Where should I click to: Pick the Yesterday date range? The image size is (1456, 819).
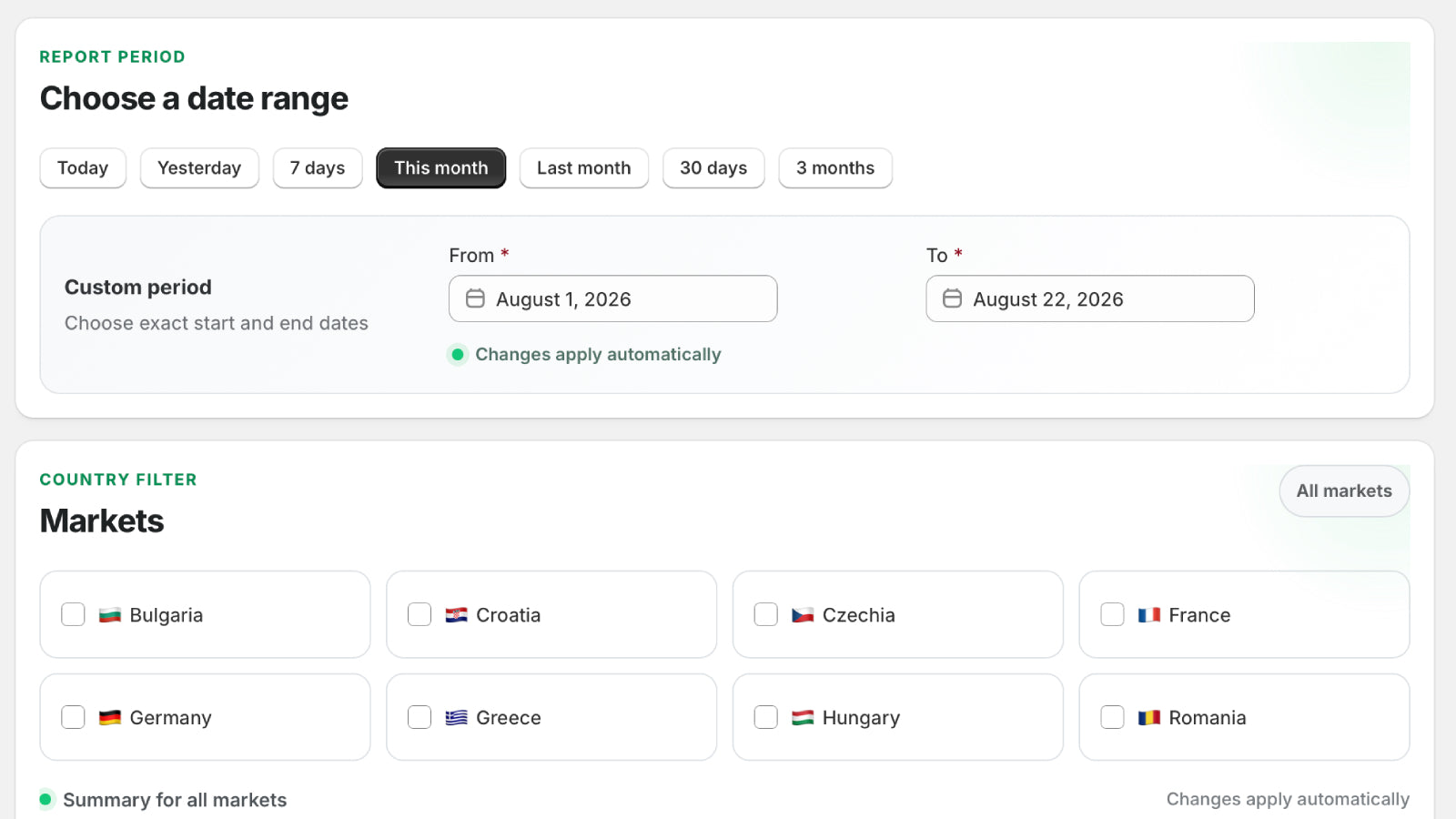coord(199,168)
